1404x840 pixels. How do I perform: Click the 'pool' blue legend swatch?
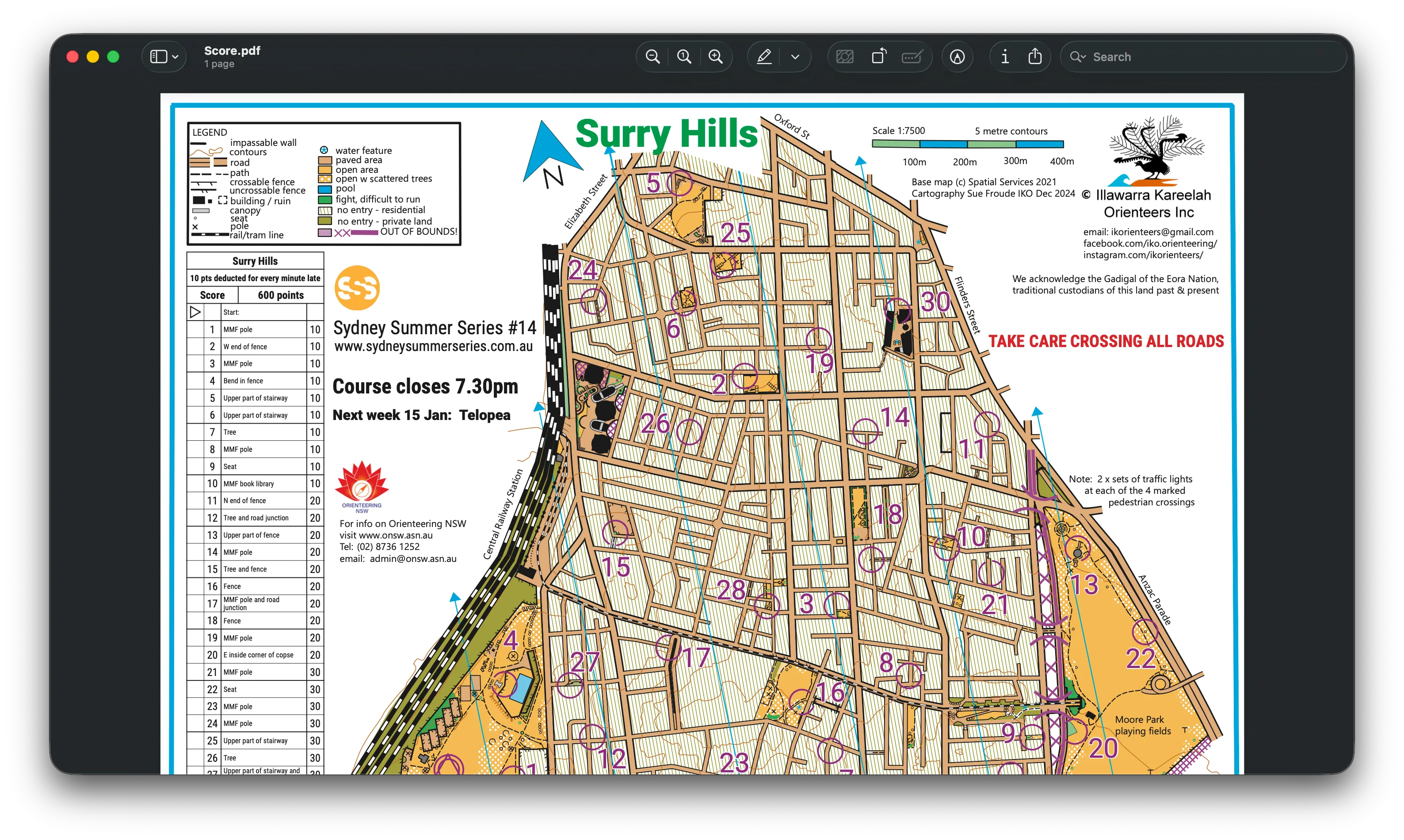point(325,189)
